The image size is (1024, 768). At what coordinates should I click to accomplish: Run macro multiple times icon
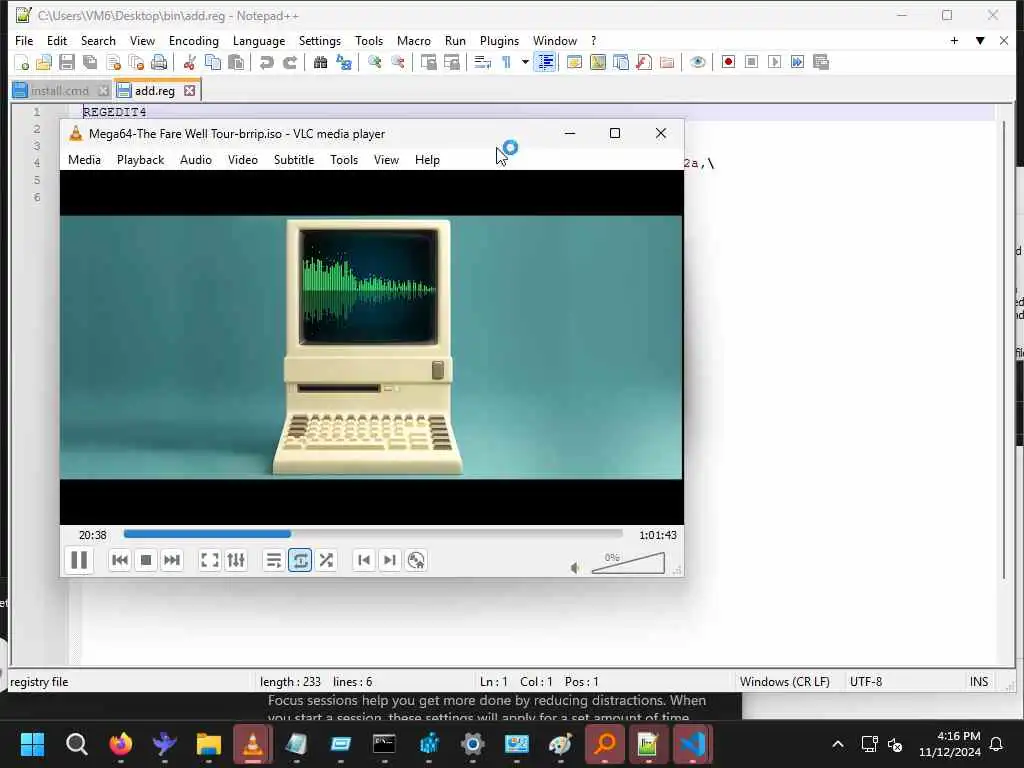(x=797, y=63)
